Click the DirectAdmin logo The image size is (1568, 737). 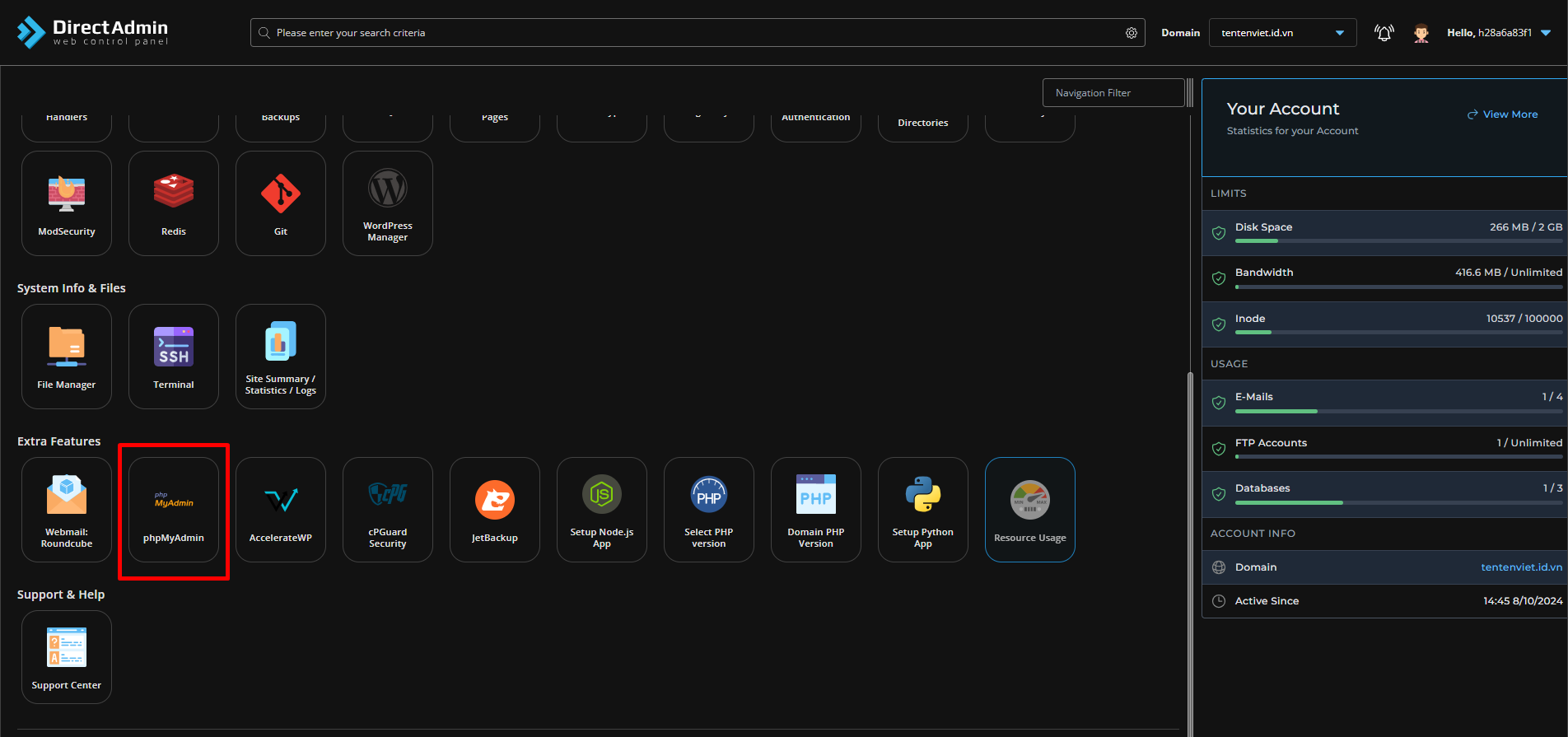pyautogui.click(x=92, y=32)
